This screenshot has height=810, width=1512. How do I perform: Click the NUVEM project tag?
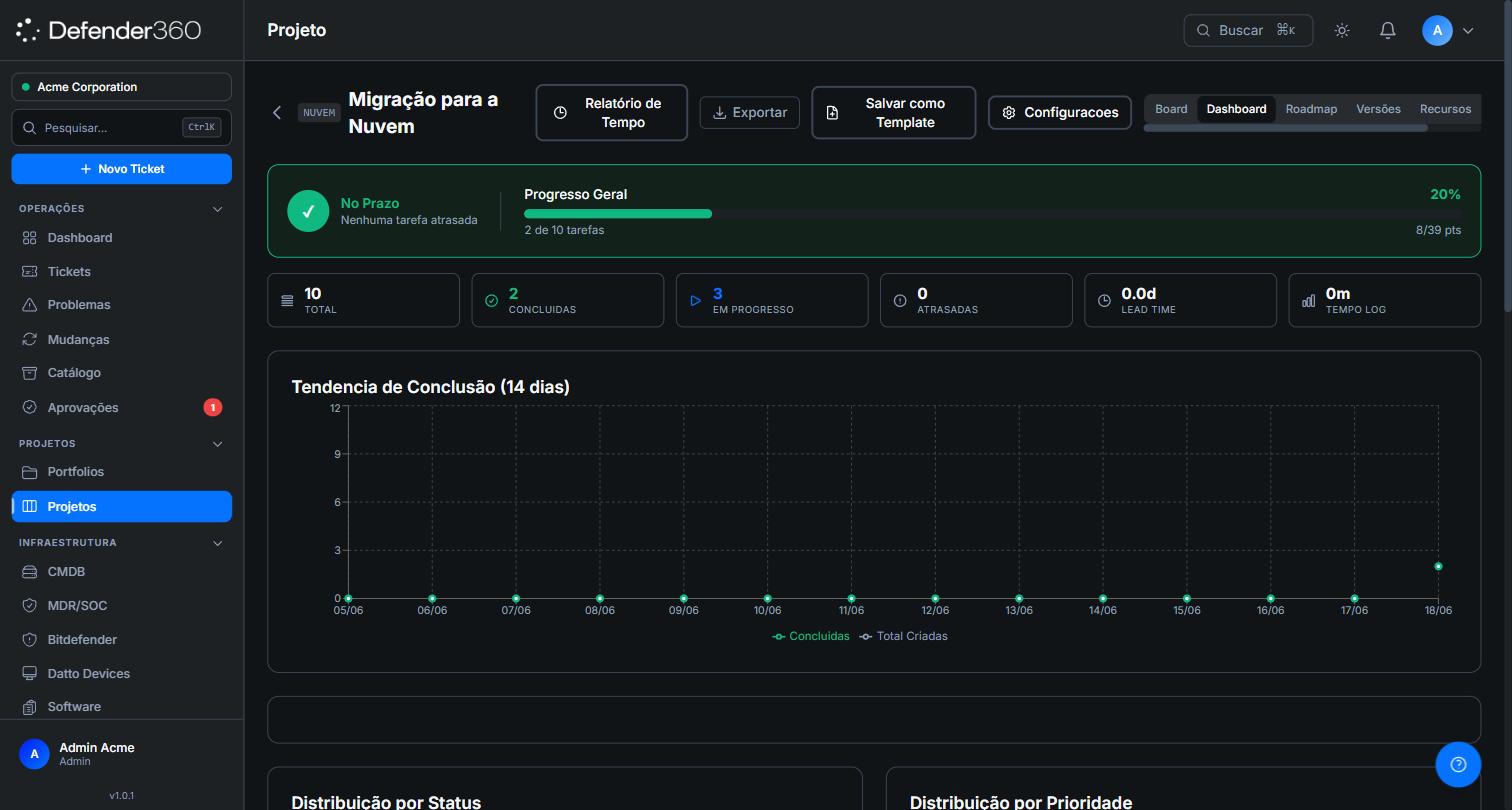319,113
